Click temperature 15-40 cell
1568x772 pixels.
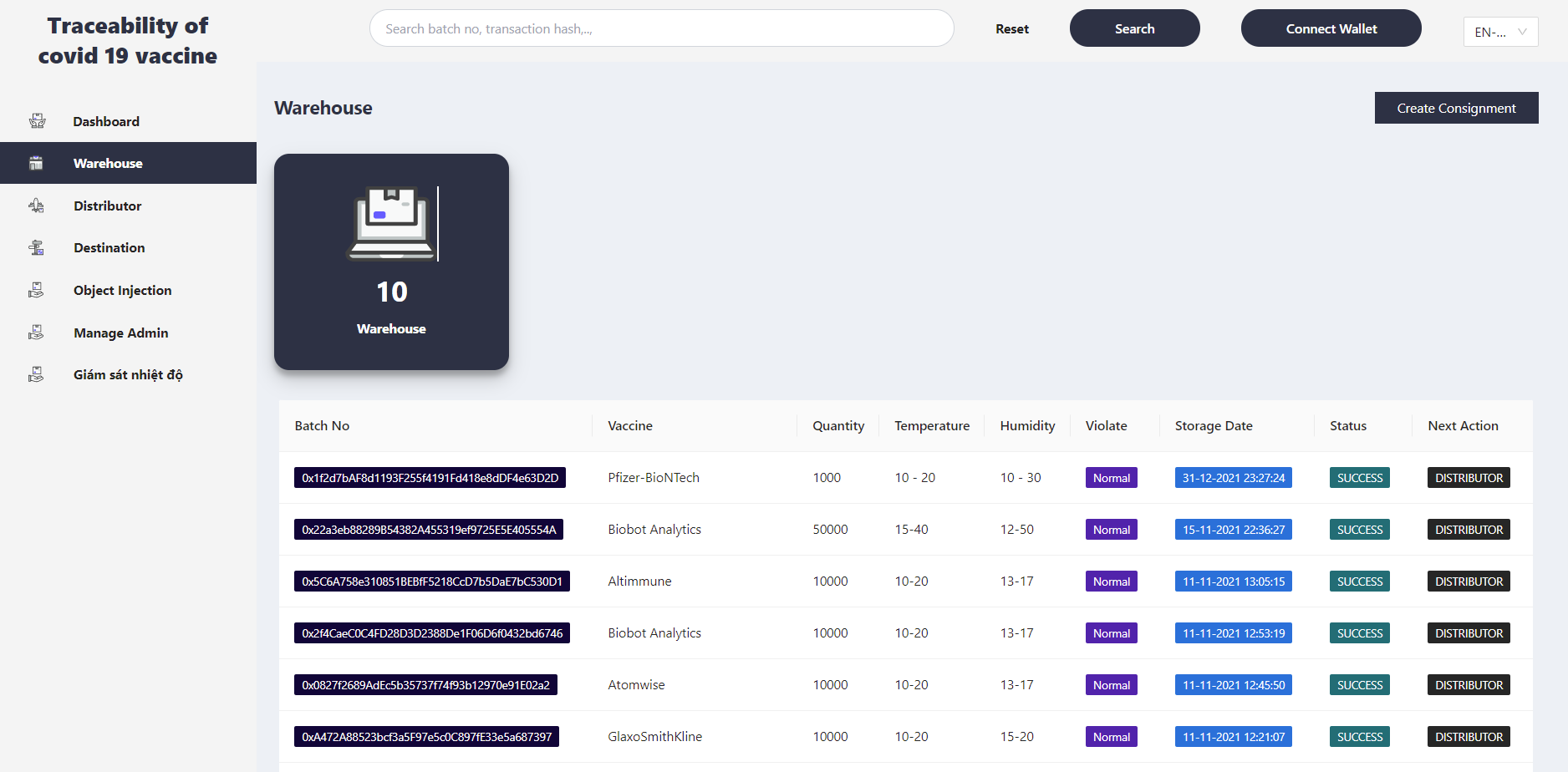point(911,530)
